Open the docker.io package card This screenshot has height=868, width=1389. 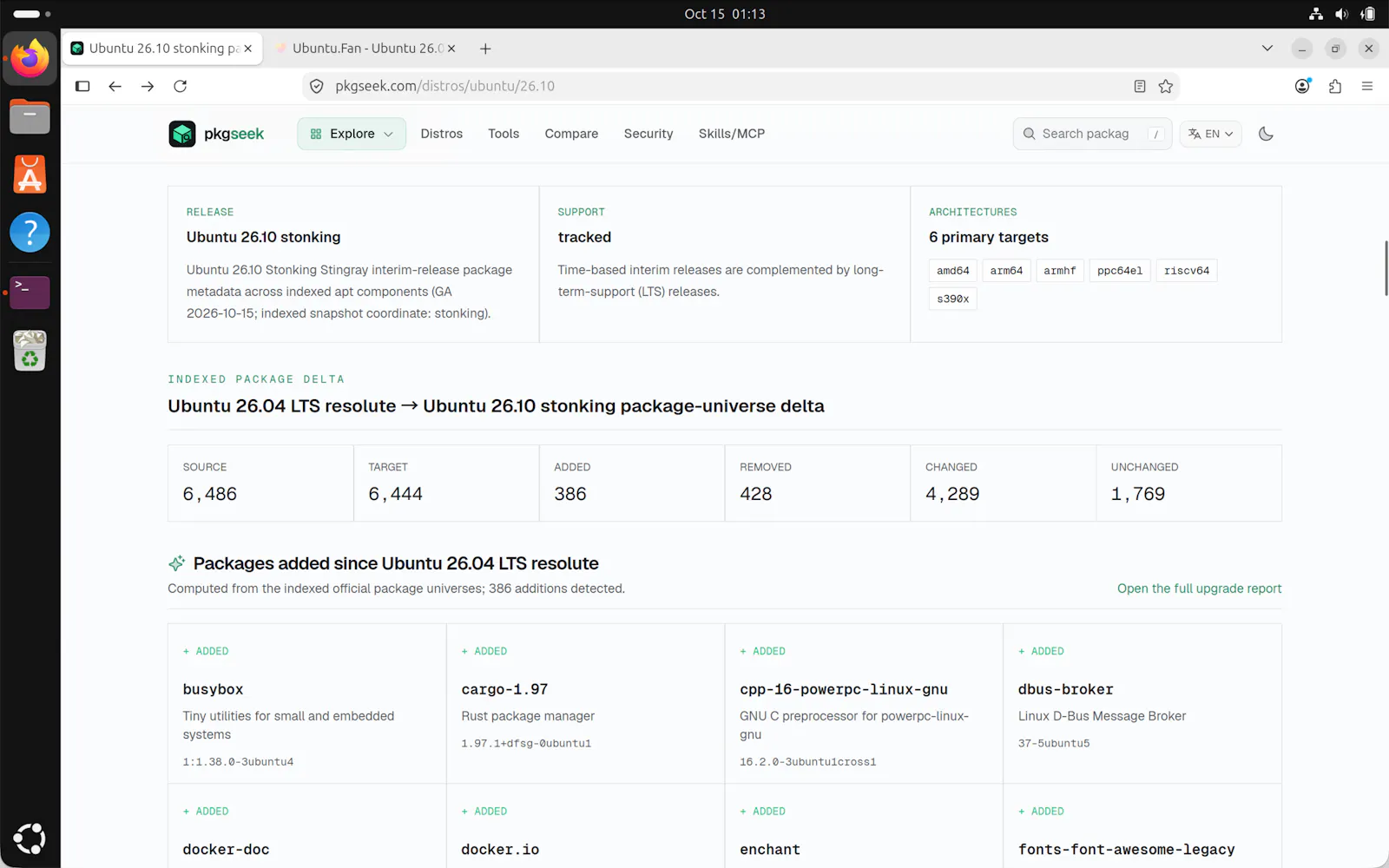tap(586, 826)
